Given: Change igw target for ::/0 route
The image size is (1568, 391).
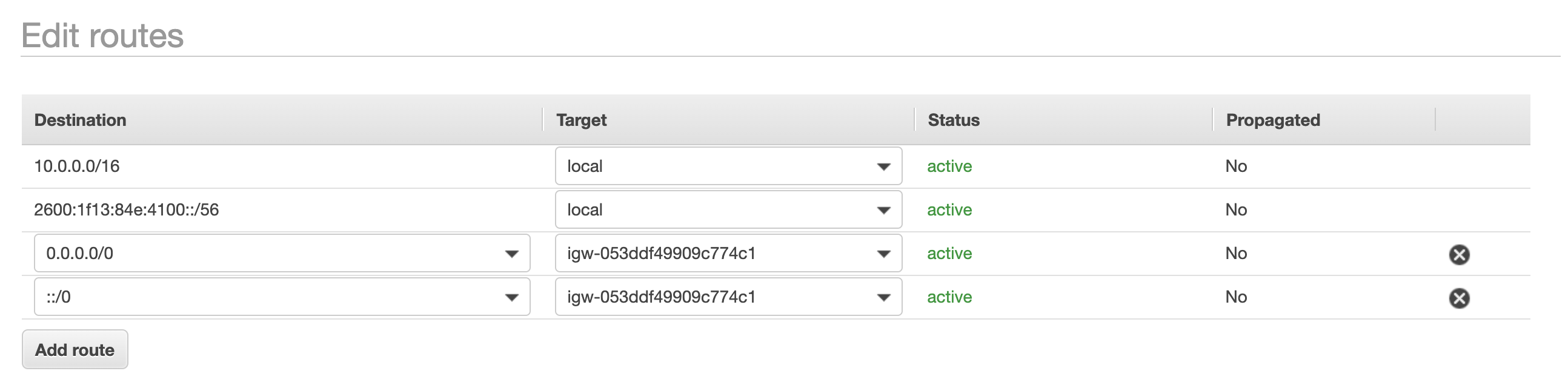Looking at the screenshot, I should pyautogui.click(x=728, y=297).
